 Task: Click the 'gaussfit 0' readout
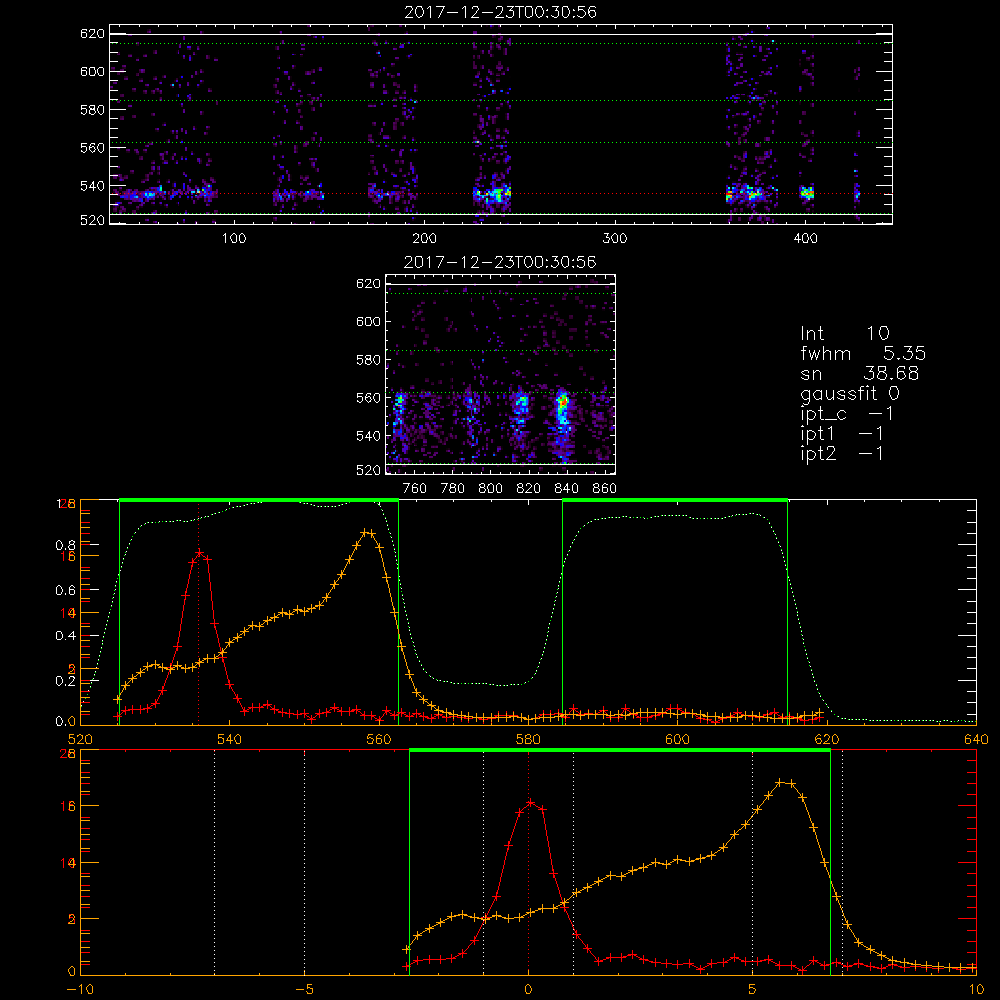(x=850, y=393)
